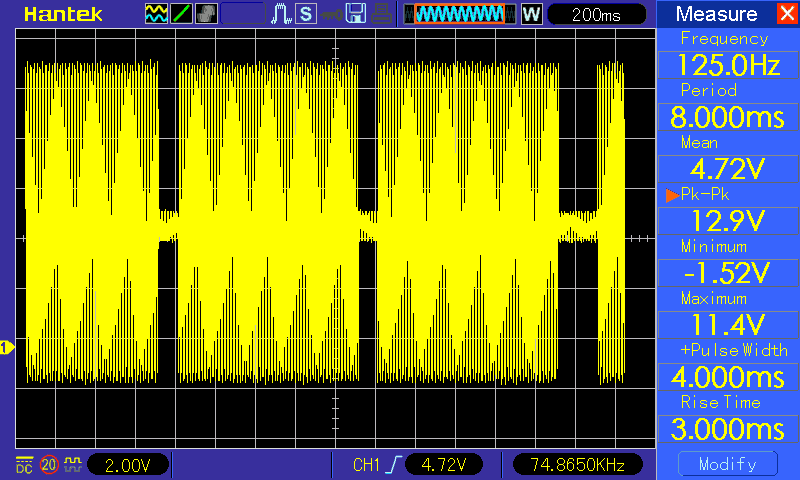Click the 12.9V peak-to-peak value
Image resolution: width=800 pixels, height=480 pixels.
[728, 221]
